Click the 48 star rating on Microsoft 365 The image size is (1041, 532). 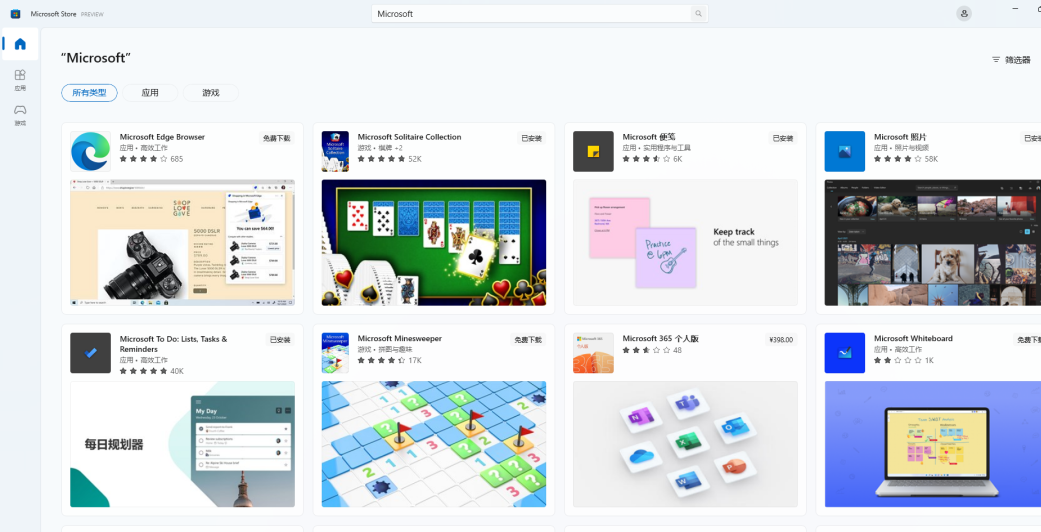point(652,349)
